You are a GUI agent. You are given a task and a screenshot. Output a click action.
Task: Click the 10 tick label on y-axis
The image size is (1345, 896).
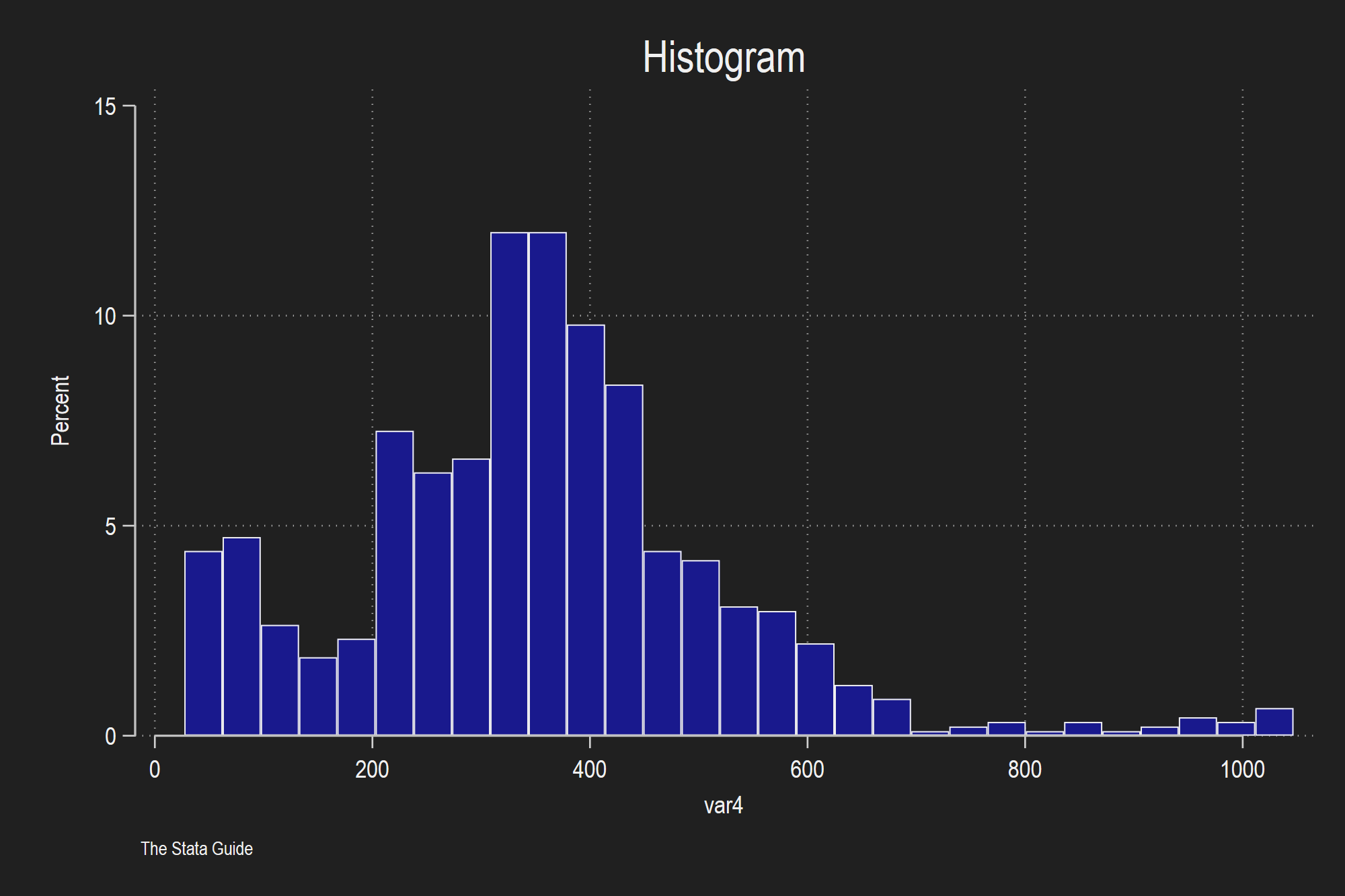coord(106,317)
